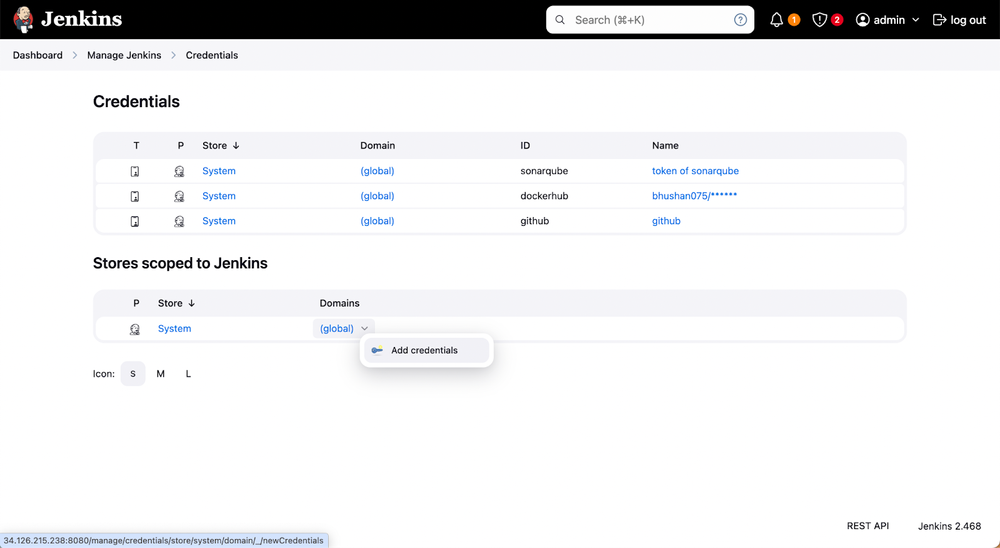1000x548 pixels.
Task: Click the Jenkins title text in header
Action: (82, 19)
